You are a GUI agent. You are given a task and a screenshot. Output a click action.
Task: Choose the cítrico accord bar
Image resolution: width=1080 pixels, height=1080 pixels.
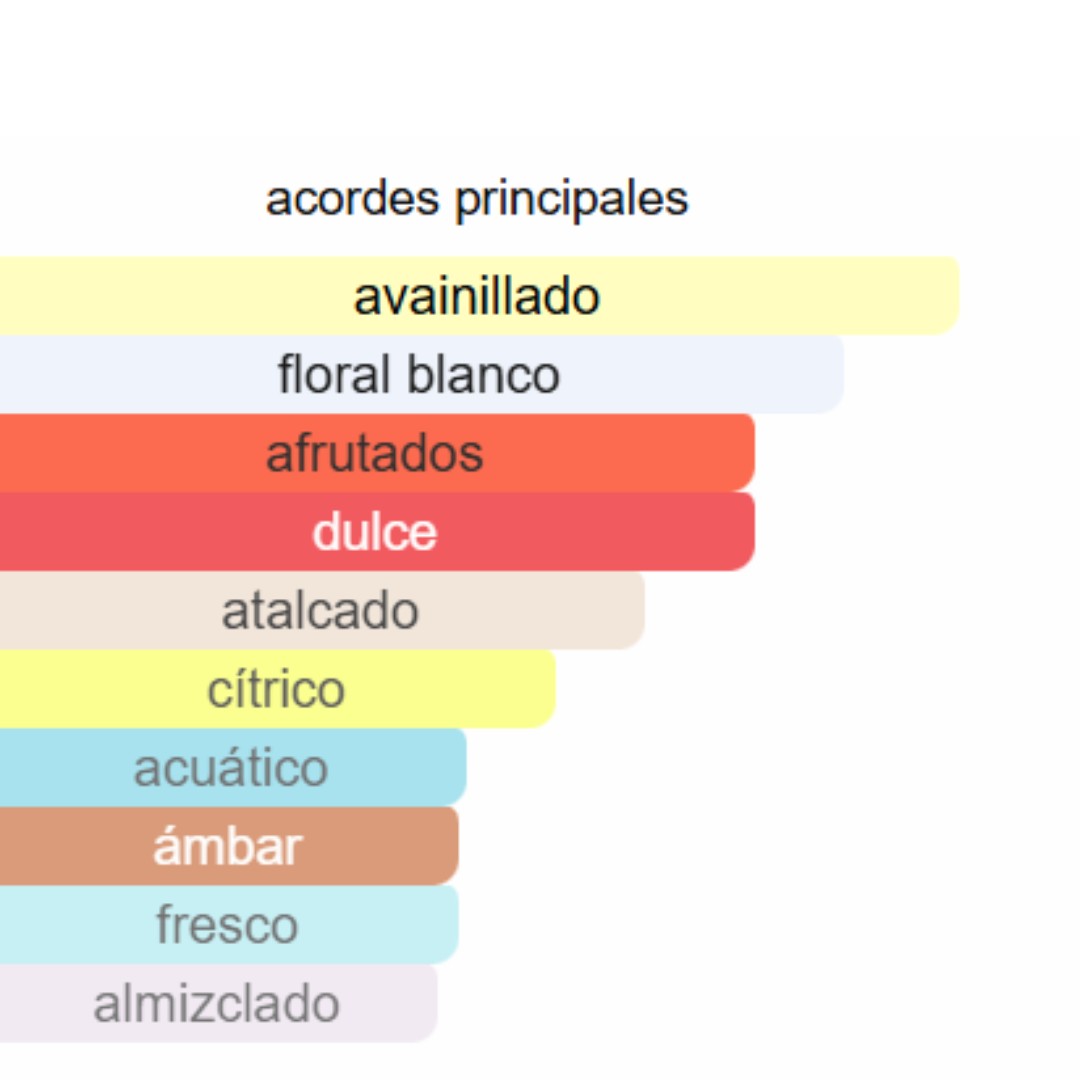(276, 689)
